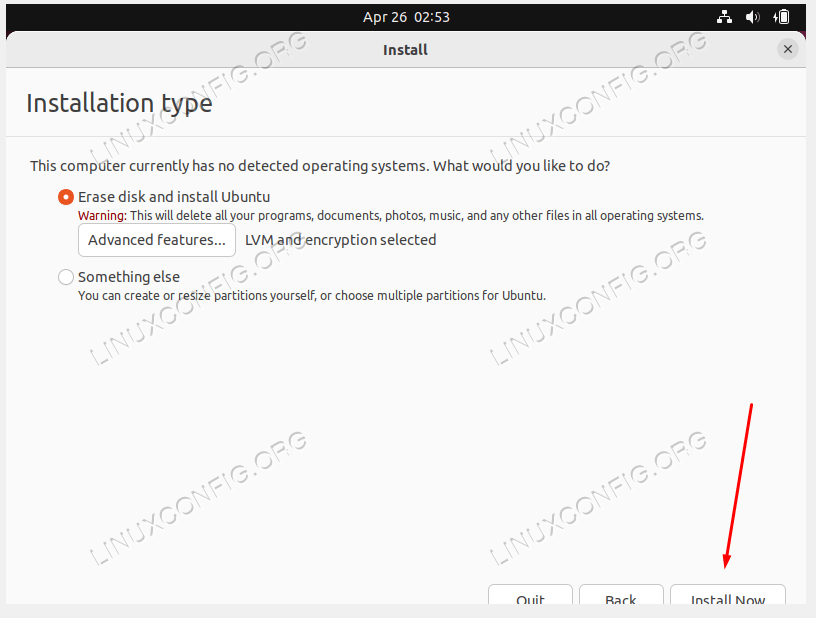This screenshot has height=618, width=816.
Task: Click the LVM and encryption selected text
Action: (340, 240)
